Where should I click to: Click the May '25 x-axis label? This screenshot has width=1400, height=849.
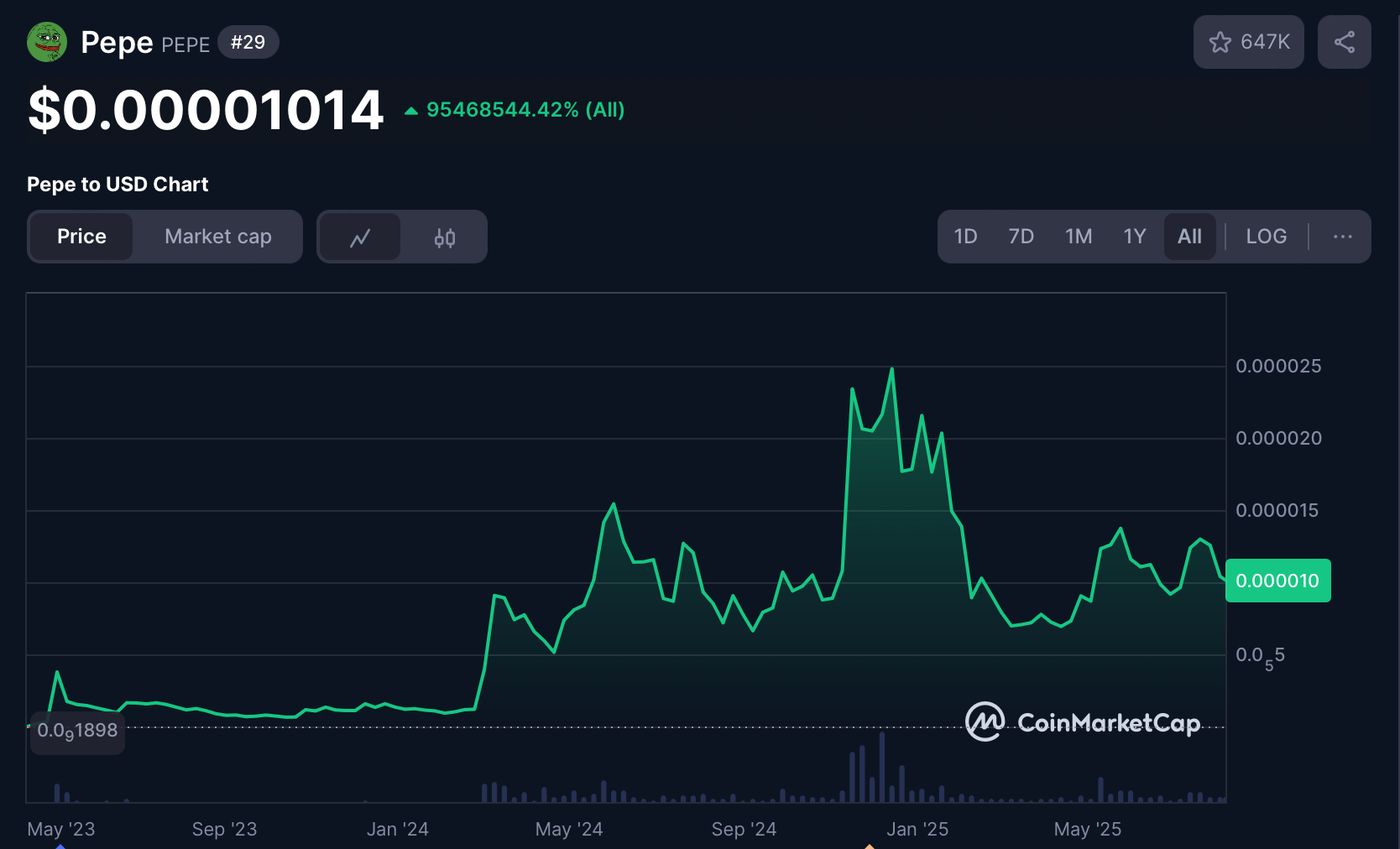[1088, 829]
